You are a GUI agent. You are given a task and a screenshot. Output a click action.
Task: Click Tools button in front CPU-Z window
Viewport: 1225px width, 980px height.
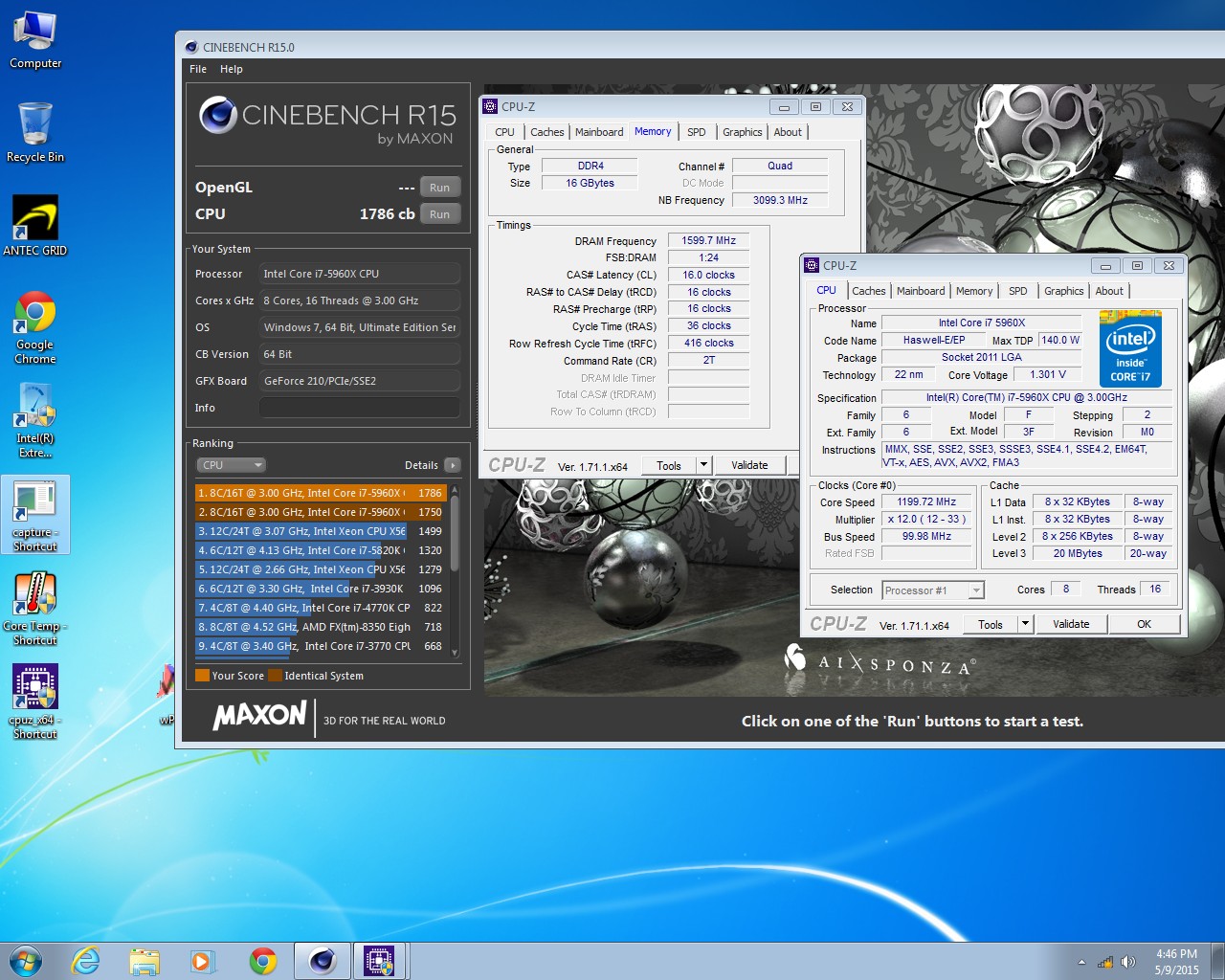[x=991, y=624]
